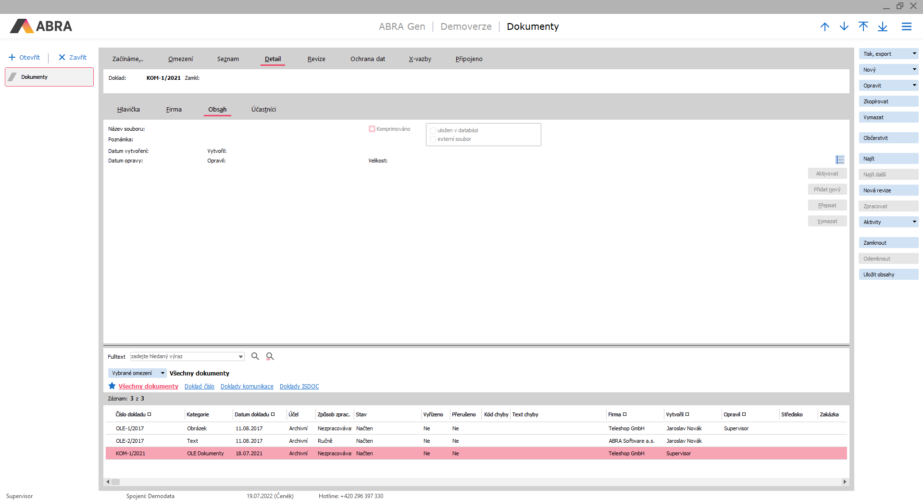The image size is (923, 500).
Task: Open the hamburger main menu
Action: [x=906, y=26]
